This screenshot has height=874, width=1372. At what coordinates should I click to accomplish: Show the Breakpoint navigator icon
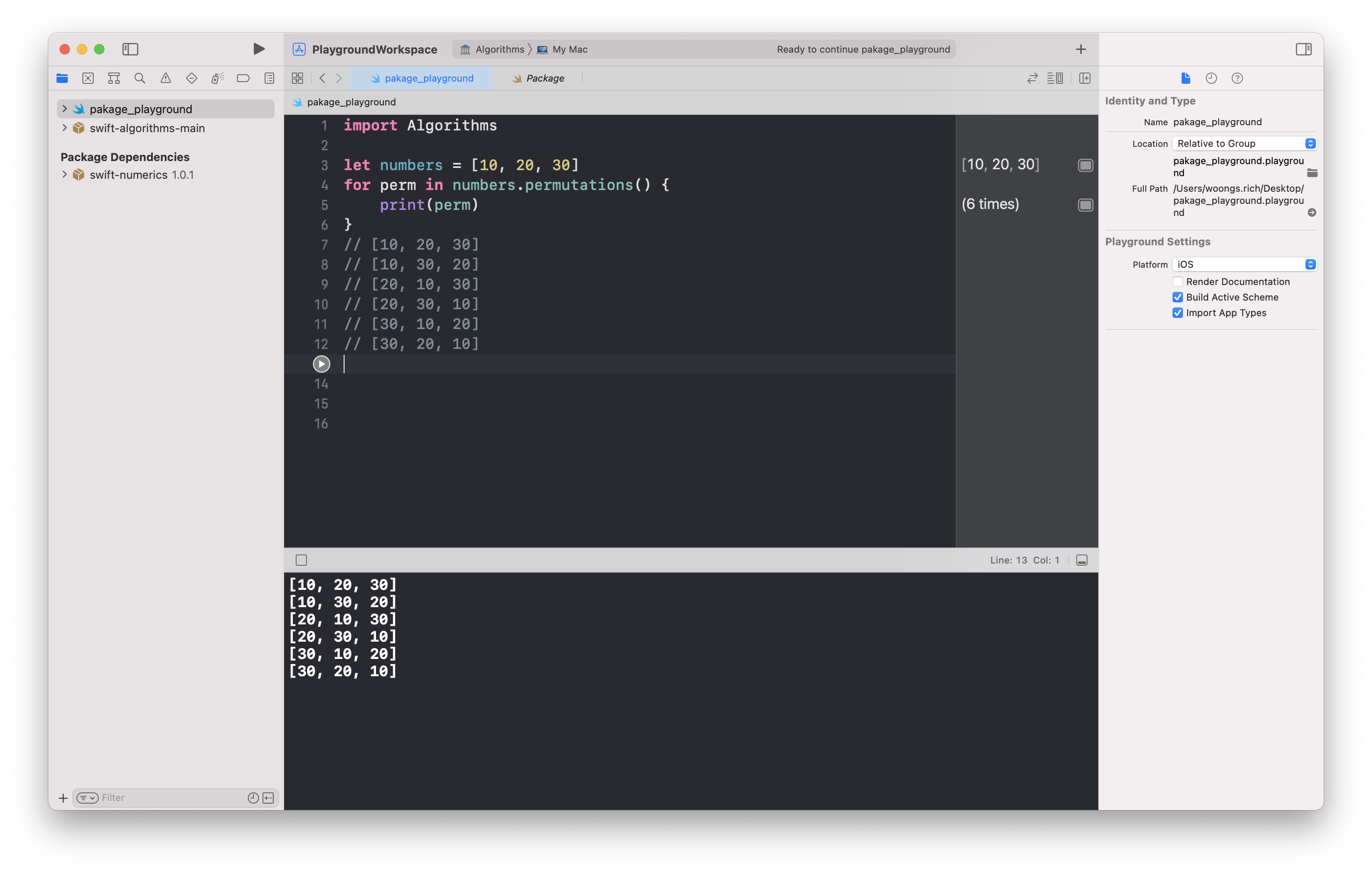(243, 78)
